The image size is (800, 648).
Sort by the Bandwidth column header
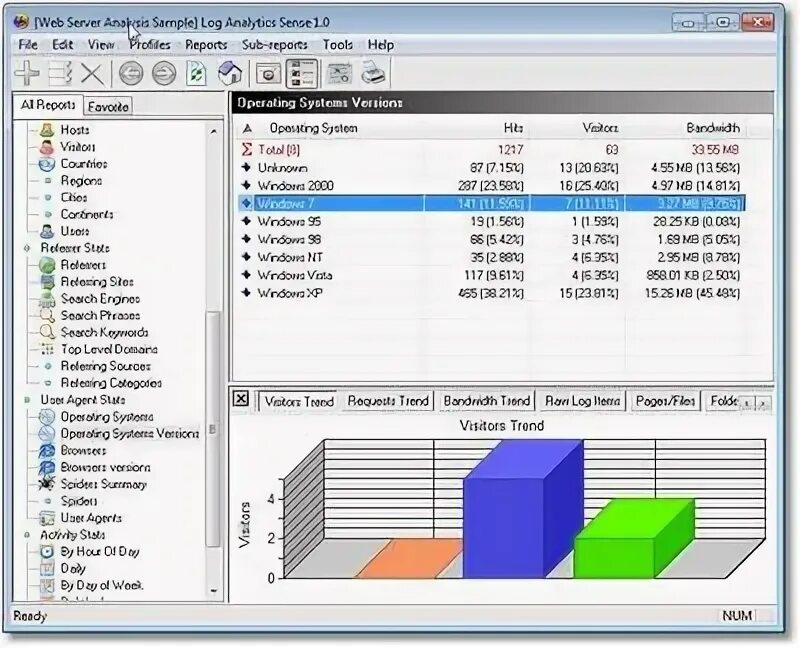coord(713,128)
